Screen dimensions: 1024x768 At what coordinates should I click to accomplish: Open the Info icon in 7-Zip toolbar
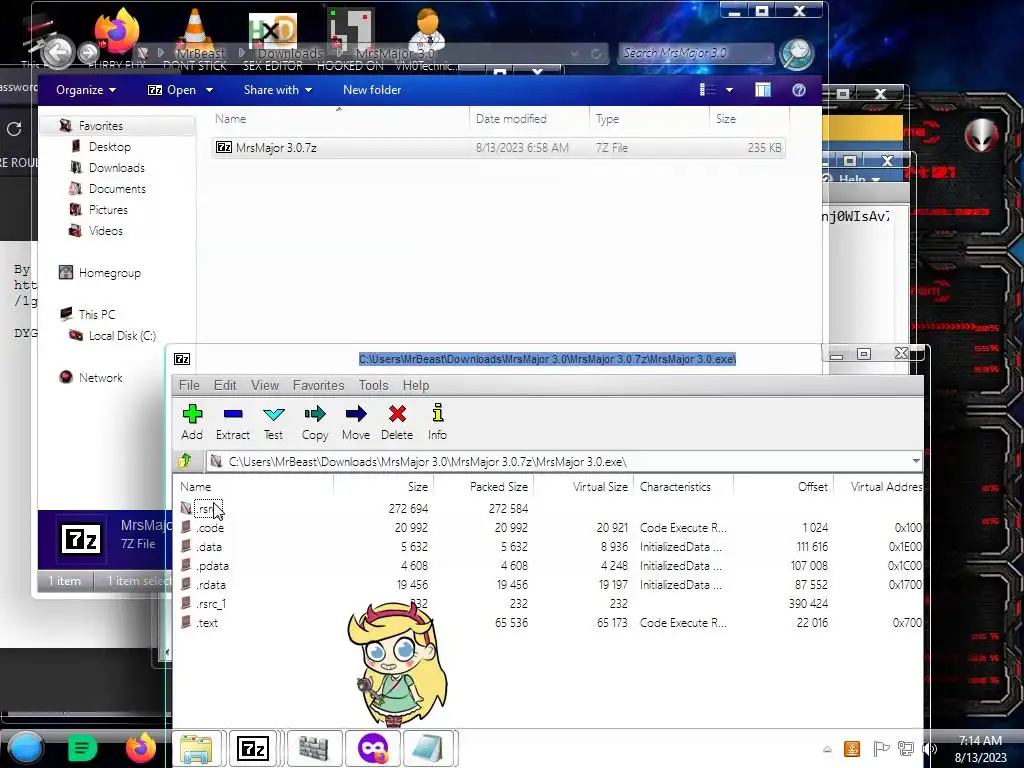coord(438,422)
